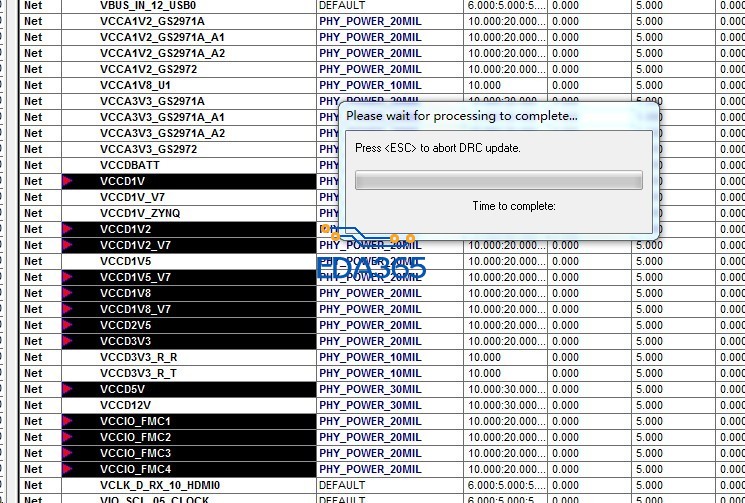Image resolution: width=745 pixels, height=503 pixels.
Task: Click 10.000:30.000 width value in VCCD12V row
Action: point(506,405)
